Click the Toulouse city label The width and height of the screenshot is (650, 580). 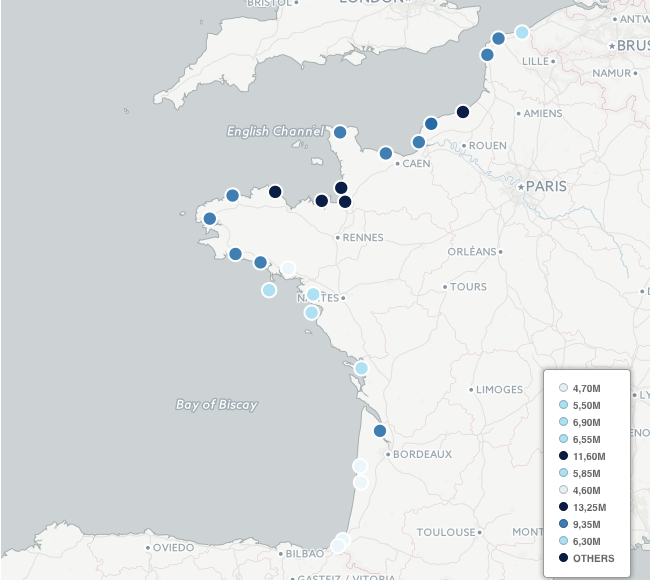click(446, 533)
